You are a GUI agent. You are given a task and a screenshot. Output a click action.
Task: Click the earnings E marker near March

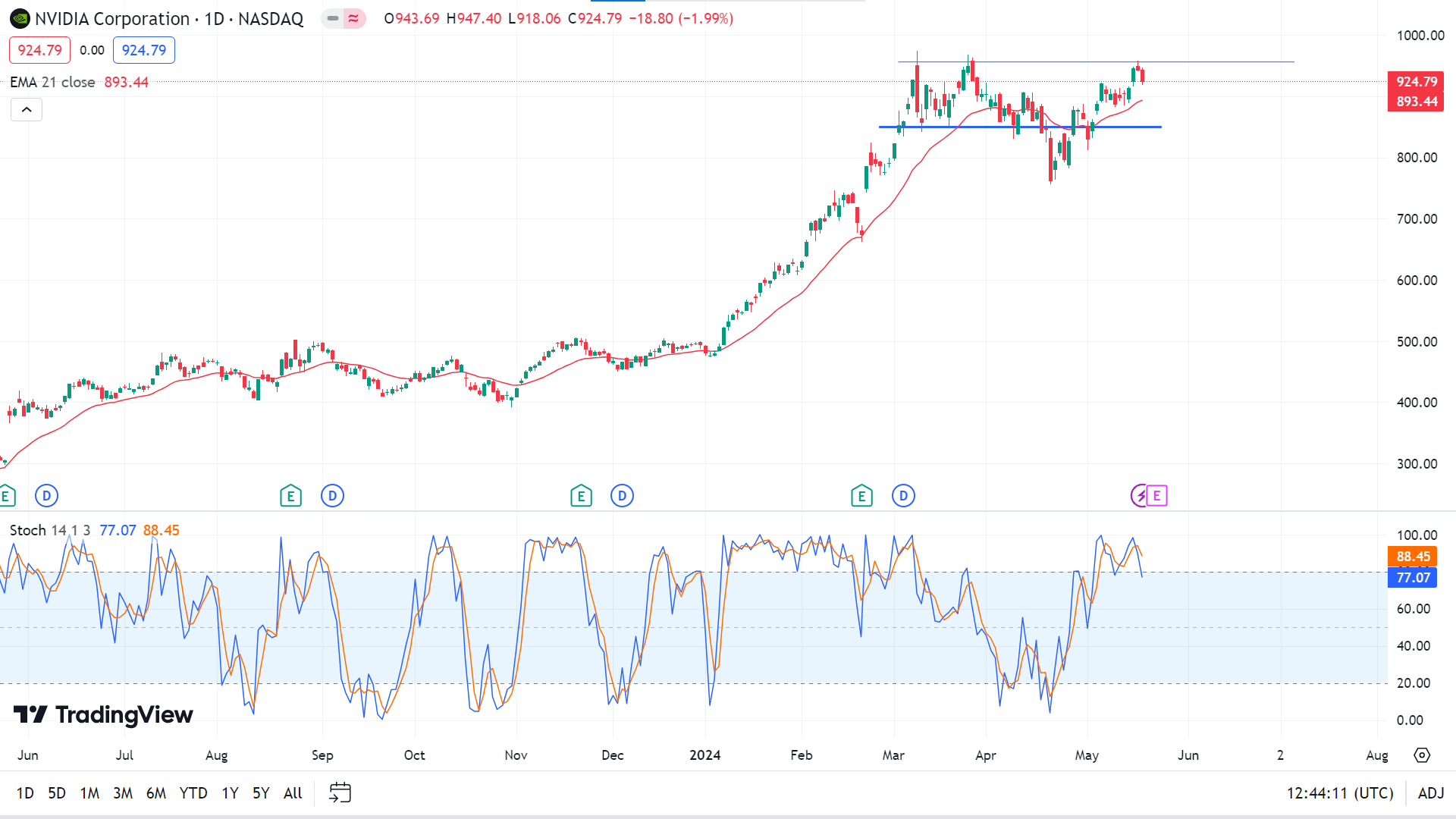(x=861, y=496)
